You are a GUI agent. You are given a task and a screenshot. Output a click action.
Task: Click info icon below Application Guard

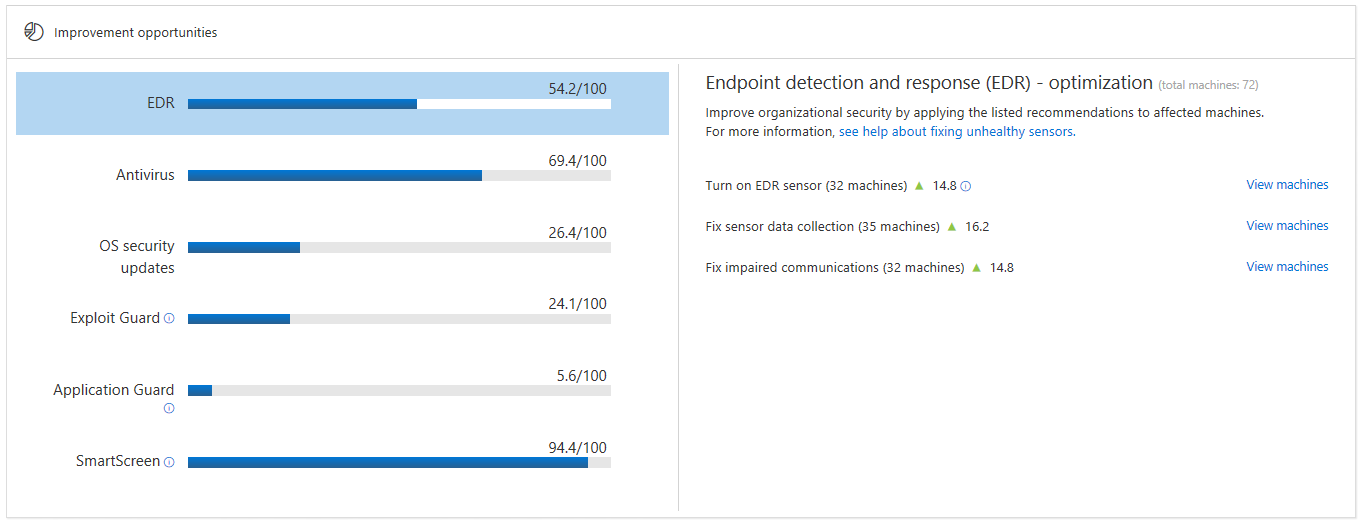click(169, 408)
